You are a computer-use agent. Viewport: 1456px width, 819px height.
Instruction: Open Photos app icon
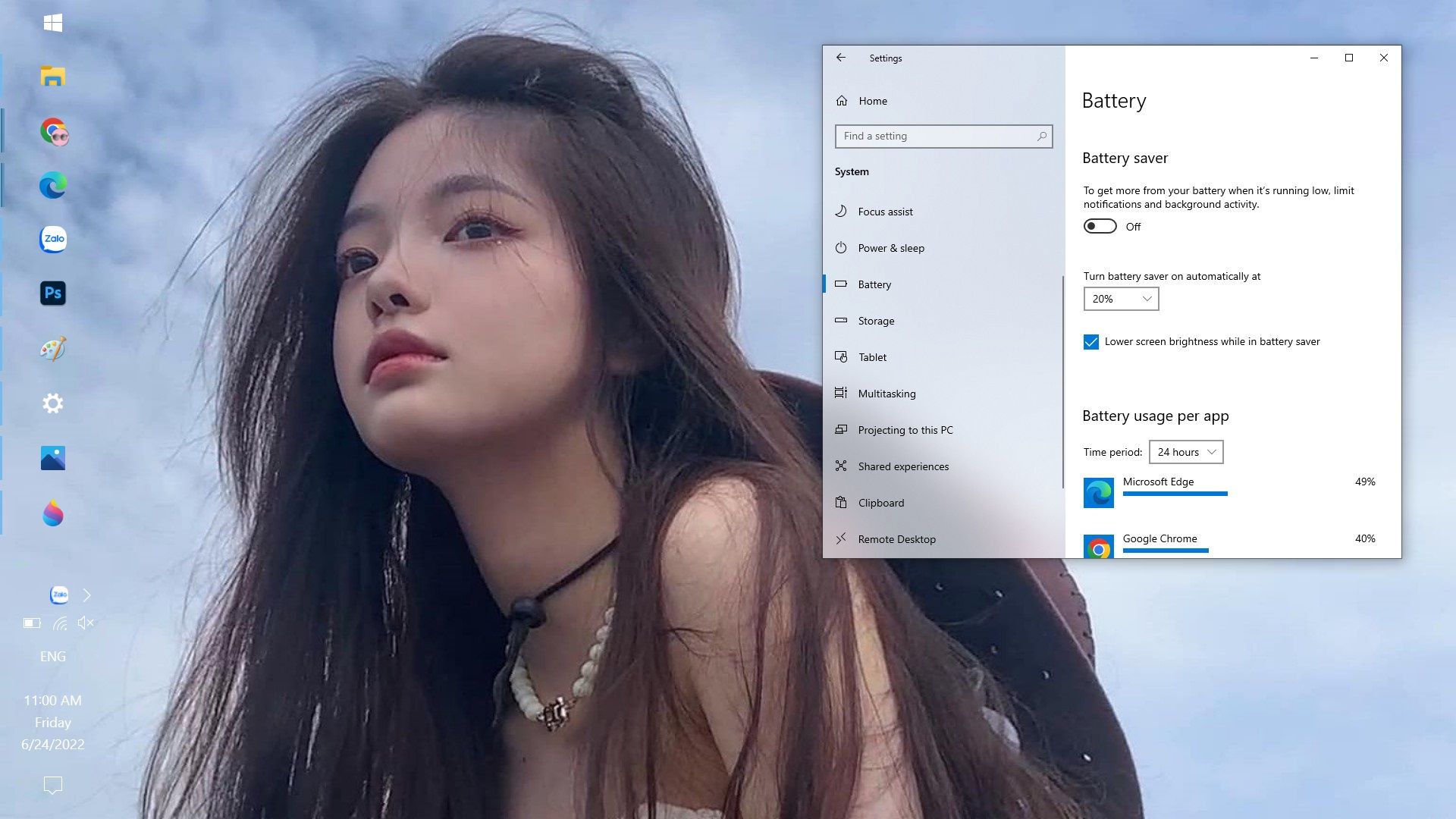tap(53, 458)
